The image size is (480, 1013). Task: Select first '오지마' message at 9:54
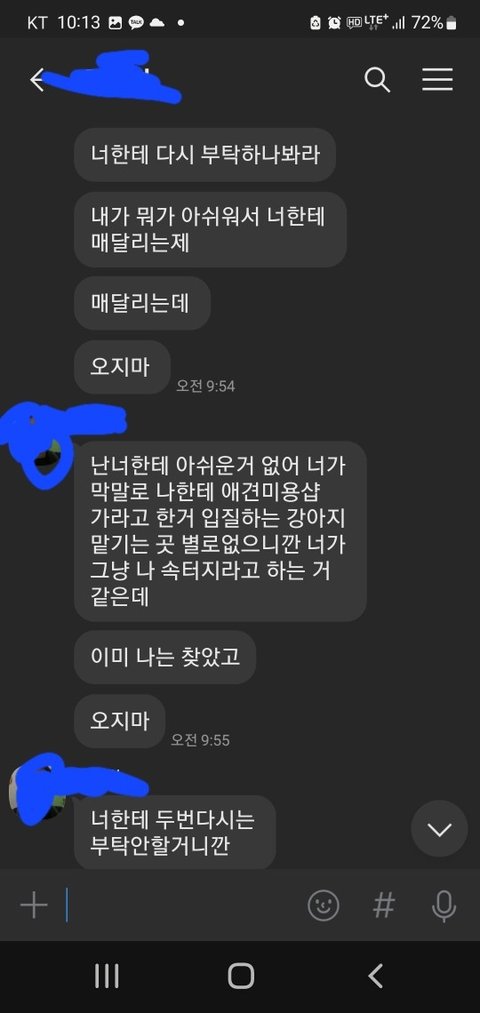[x=122, y=367]
